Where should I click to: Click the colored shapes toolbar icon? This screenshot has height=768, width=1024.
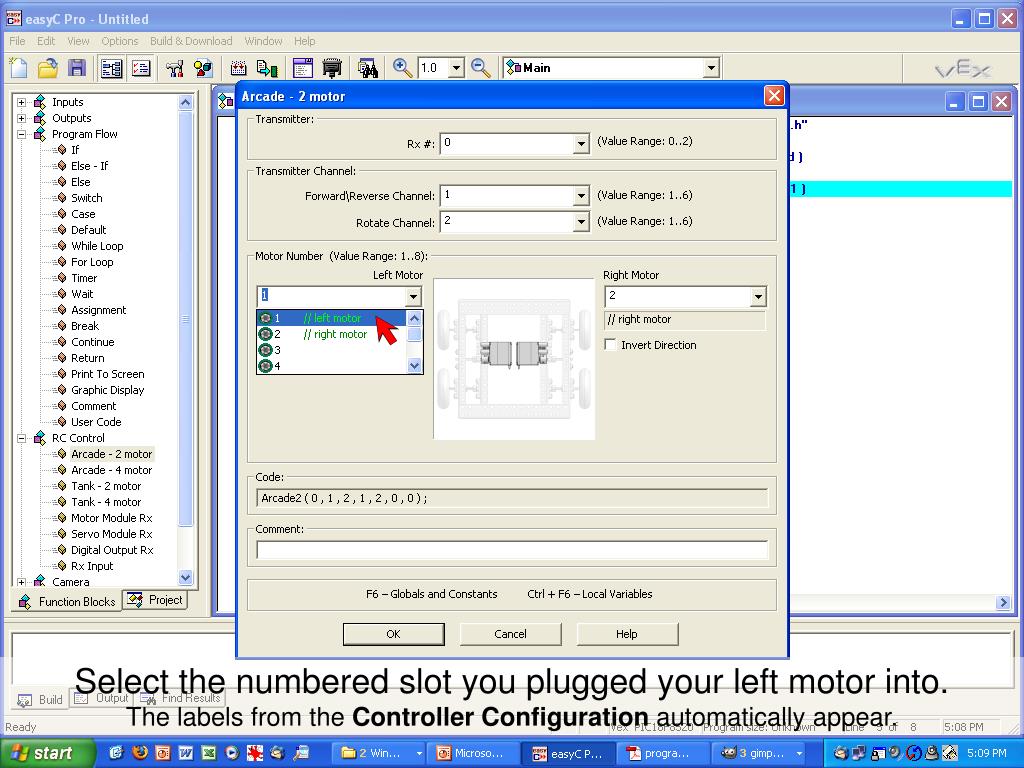pyautogui.click(x=203, y=68)
